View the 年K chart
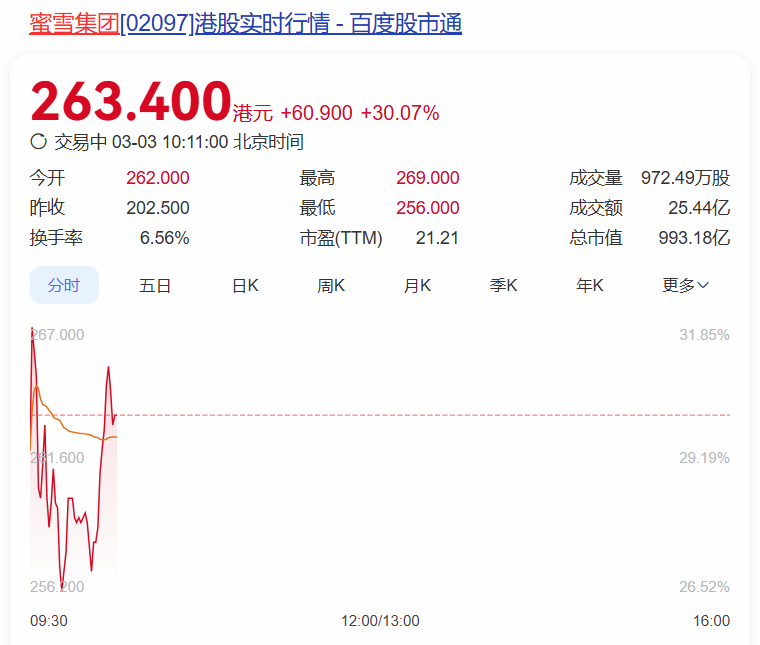 (x=590, y=285)
